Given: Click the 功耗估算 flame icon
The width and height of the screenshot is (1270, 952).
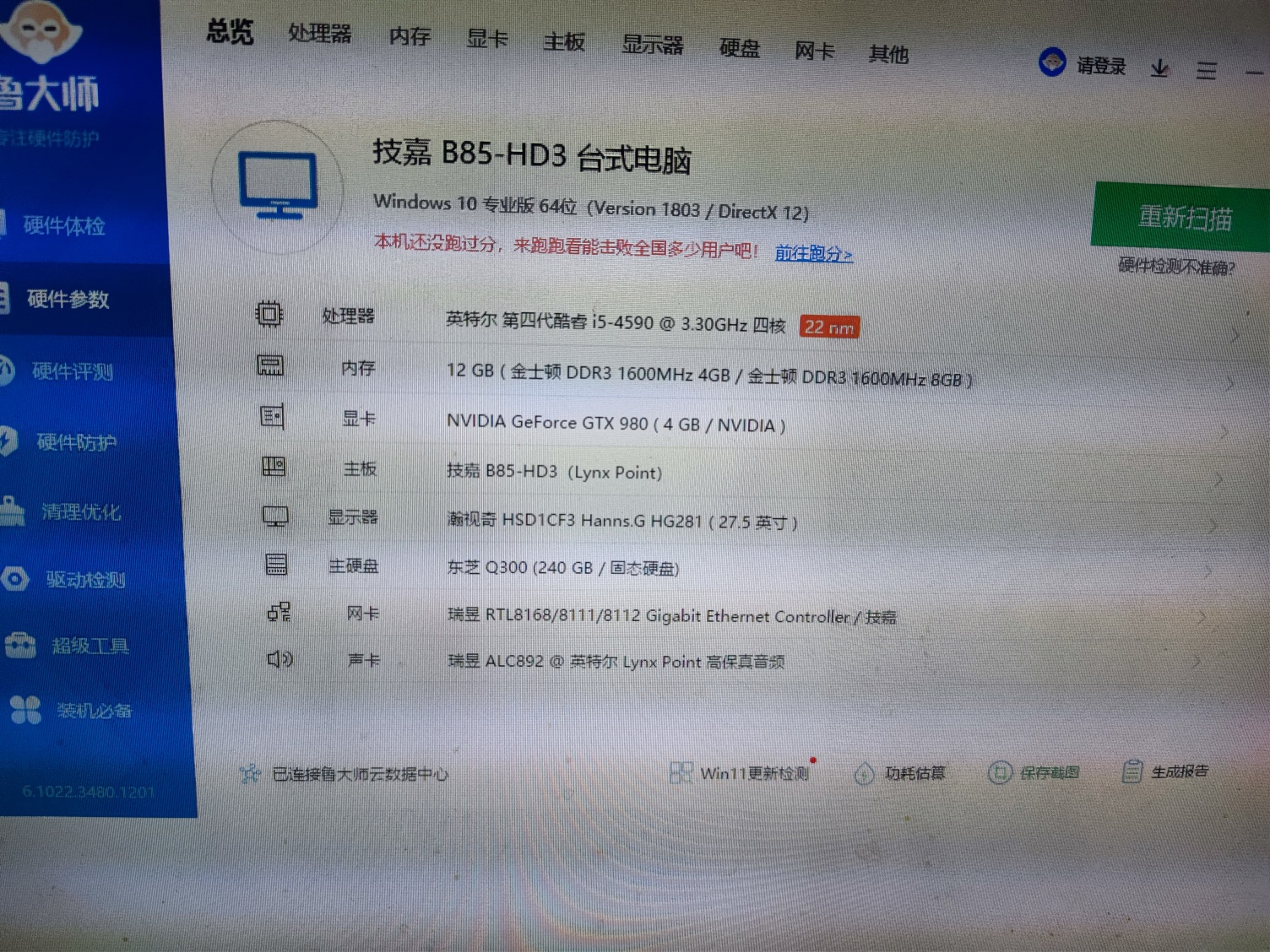Looking at the screenshot, I should (864, 773).
